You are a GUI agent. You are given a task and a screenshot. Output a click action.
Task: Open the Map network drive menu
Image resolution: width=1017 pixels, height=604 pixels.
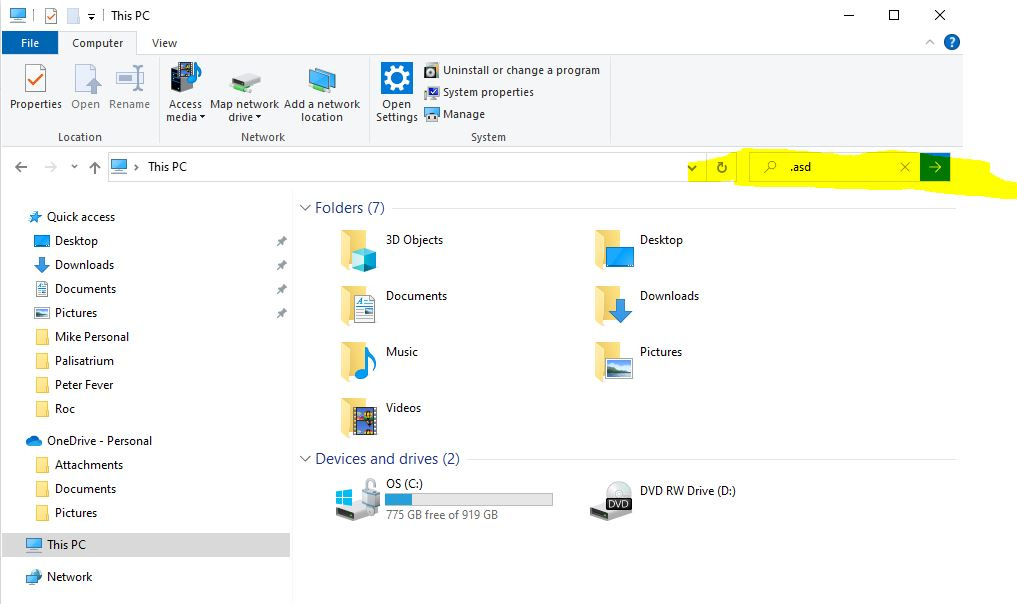pos(245,92)
